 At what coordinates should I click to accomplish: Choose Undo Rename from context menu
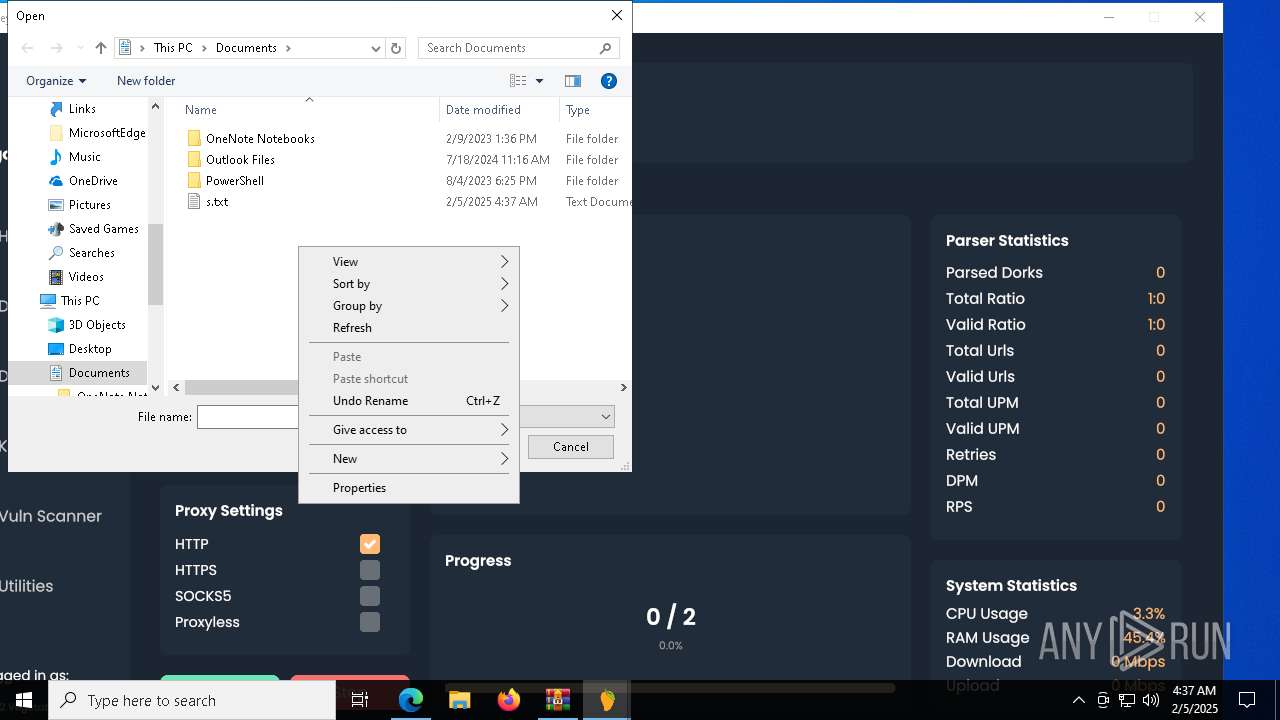tap(409, 401)
